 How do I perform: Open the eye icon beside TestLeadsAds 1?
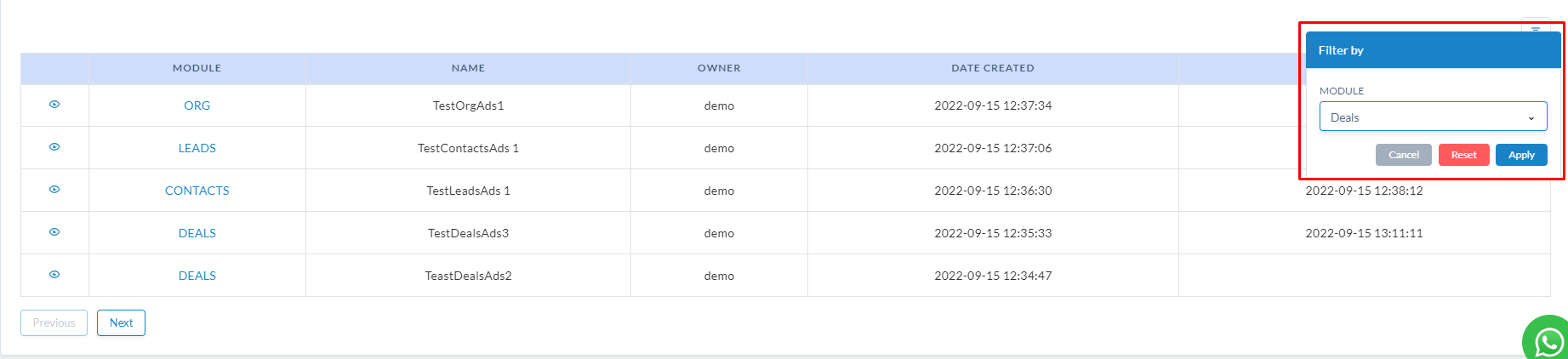(x=54, y=190)
